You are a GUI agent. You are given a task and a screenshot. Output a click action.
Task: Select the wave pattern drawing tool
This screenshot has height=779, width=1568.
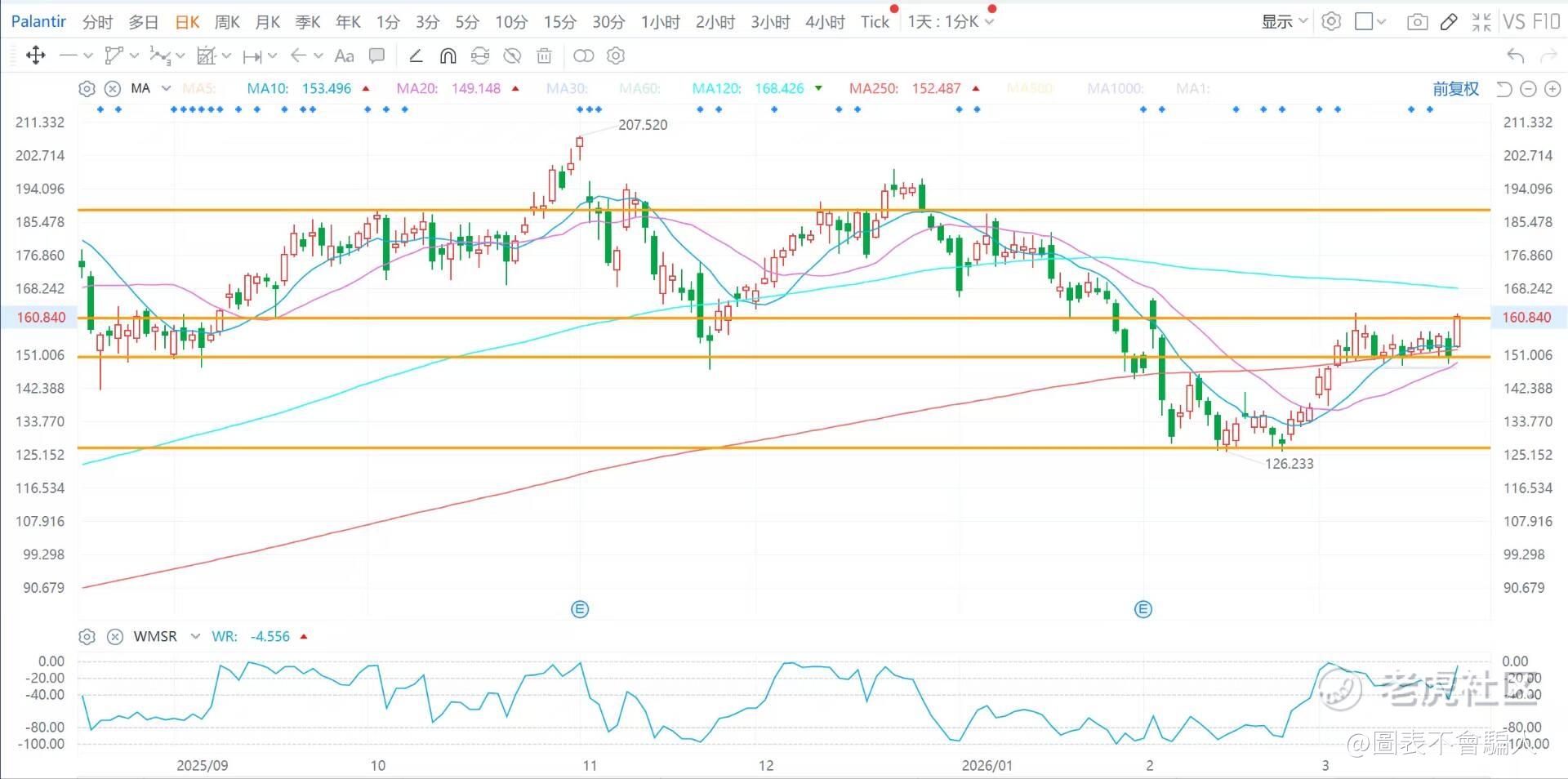(160, 56)
